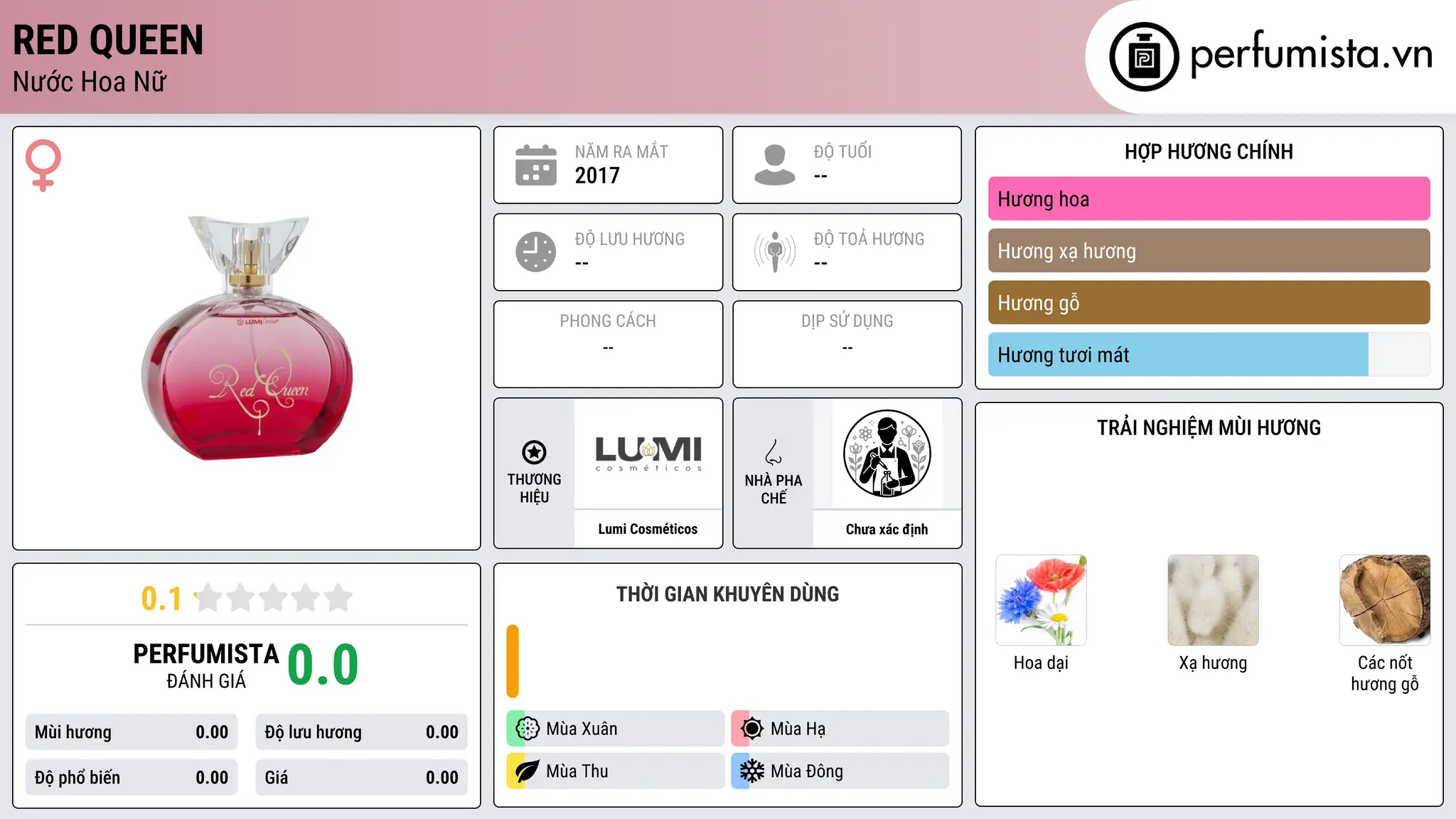Screen dimensions: 1456x819
Task: Click the Độ phổ biến score row
Action: coord(132,778)
